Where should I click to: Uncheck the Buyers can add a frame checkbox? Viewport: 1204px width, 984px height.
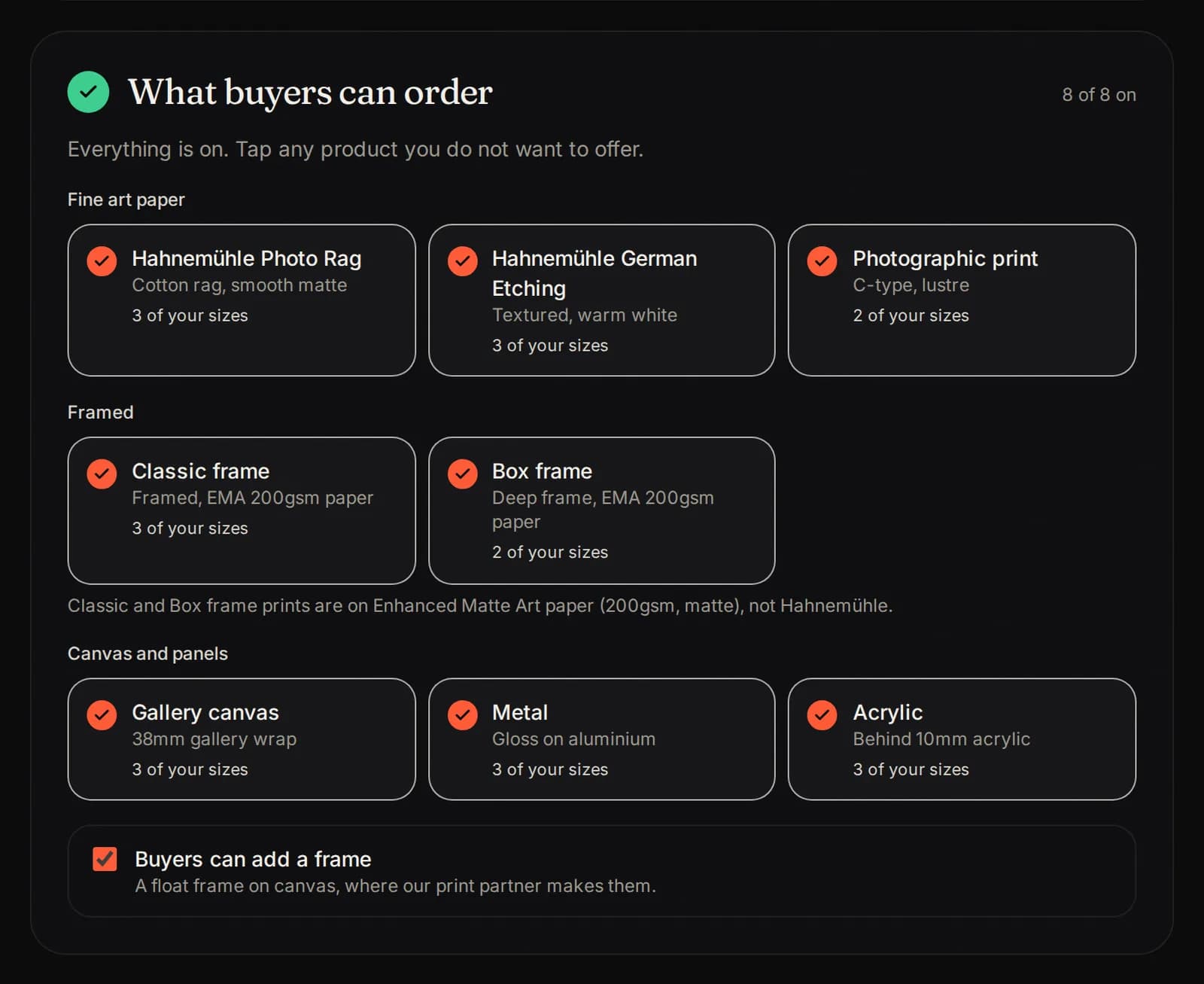(x=105, y=858)
